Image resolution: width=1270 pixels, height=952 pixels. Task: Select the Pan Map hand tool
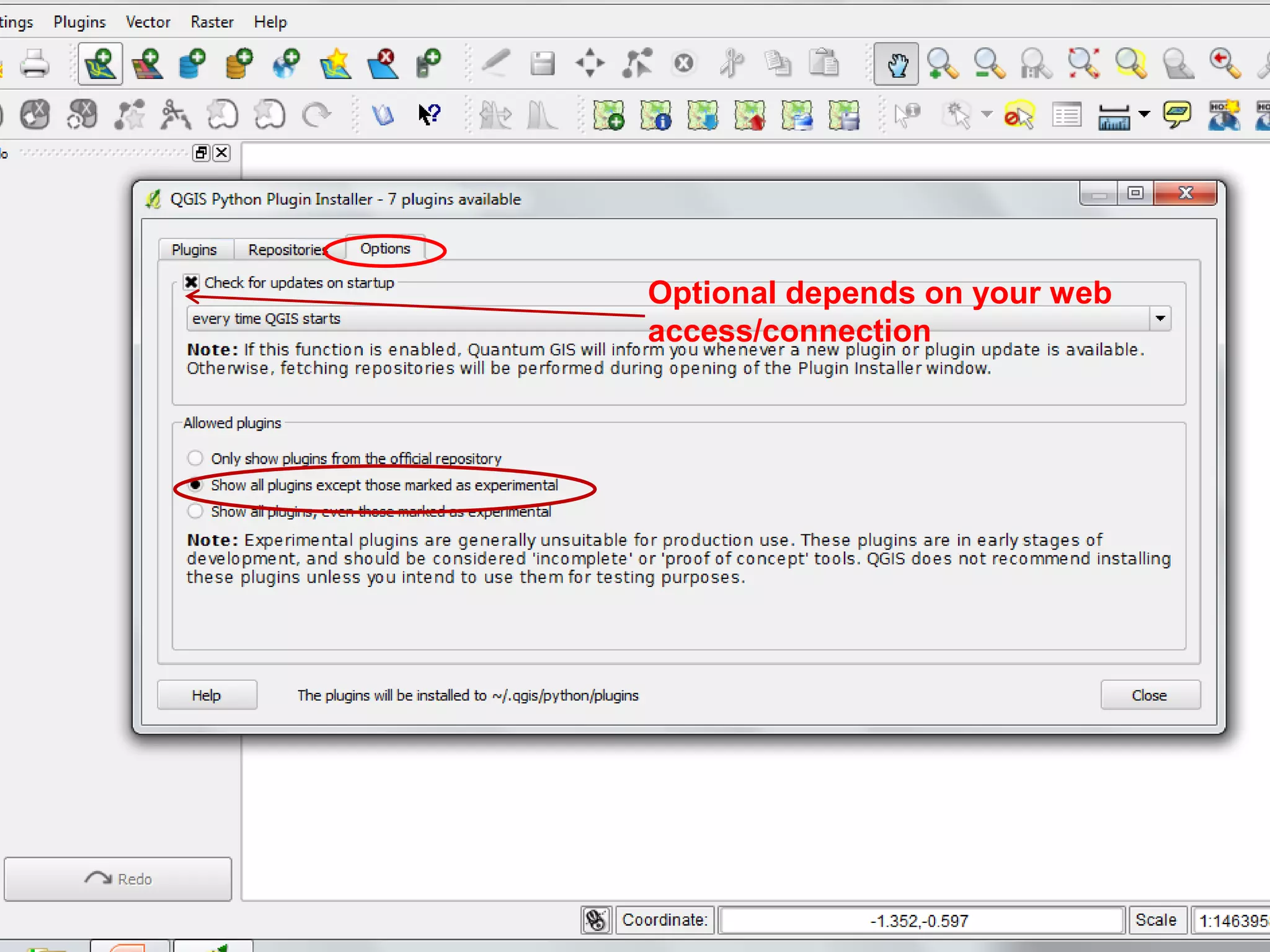pos(895,63)
